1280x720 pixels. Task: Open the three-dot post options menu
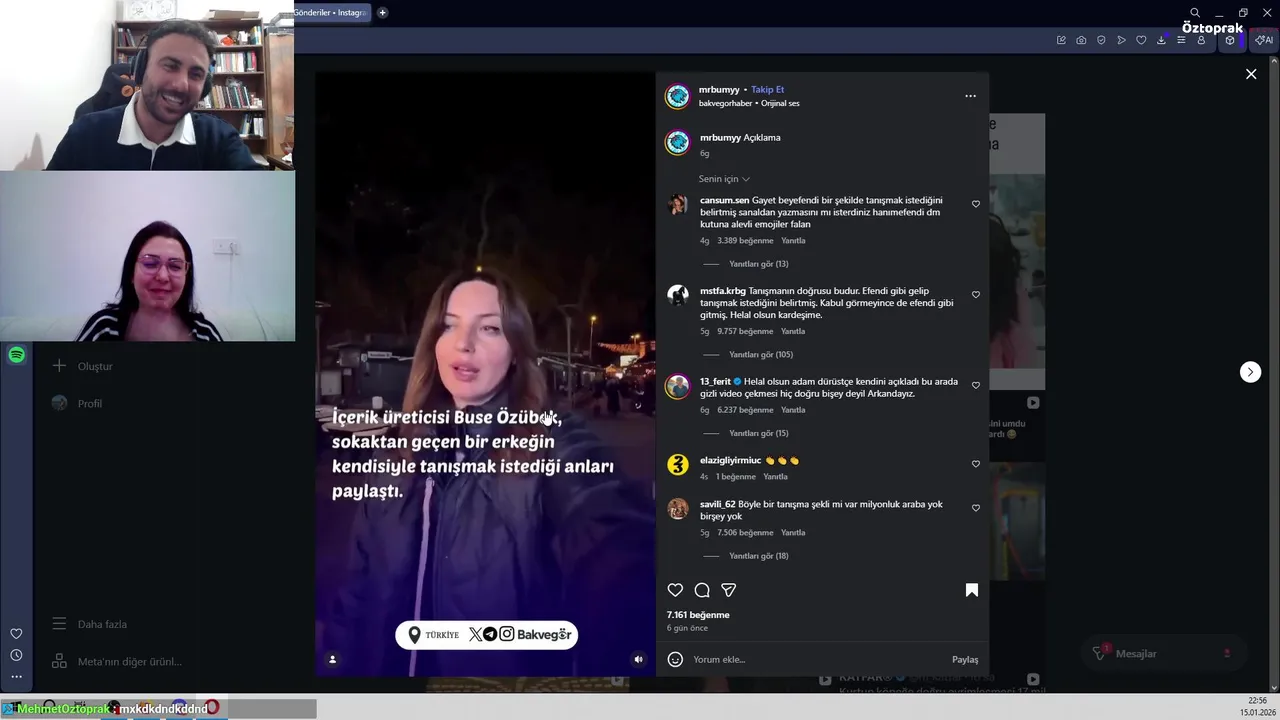click(x=970, y=96)
